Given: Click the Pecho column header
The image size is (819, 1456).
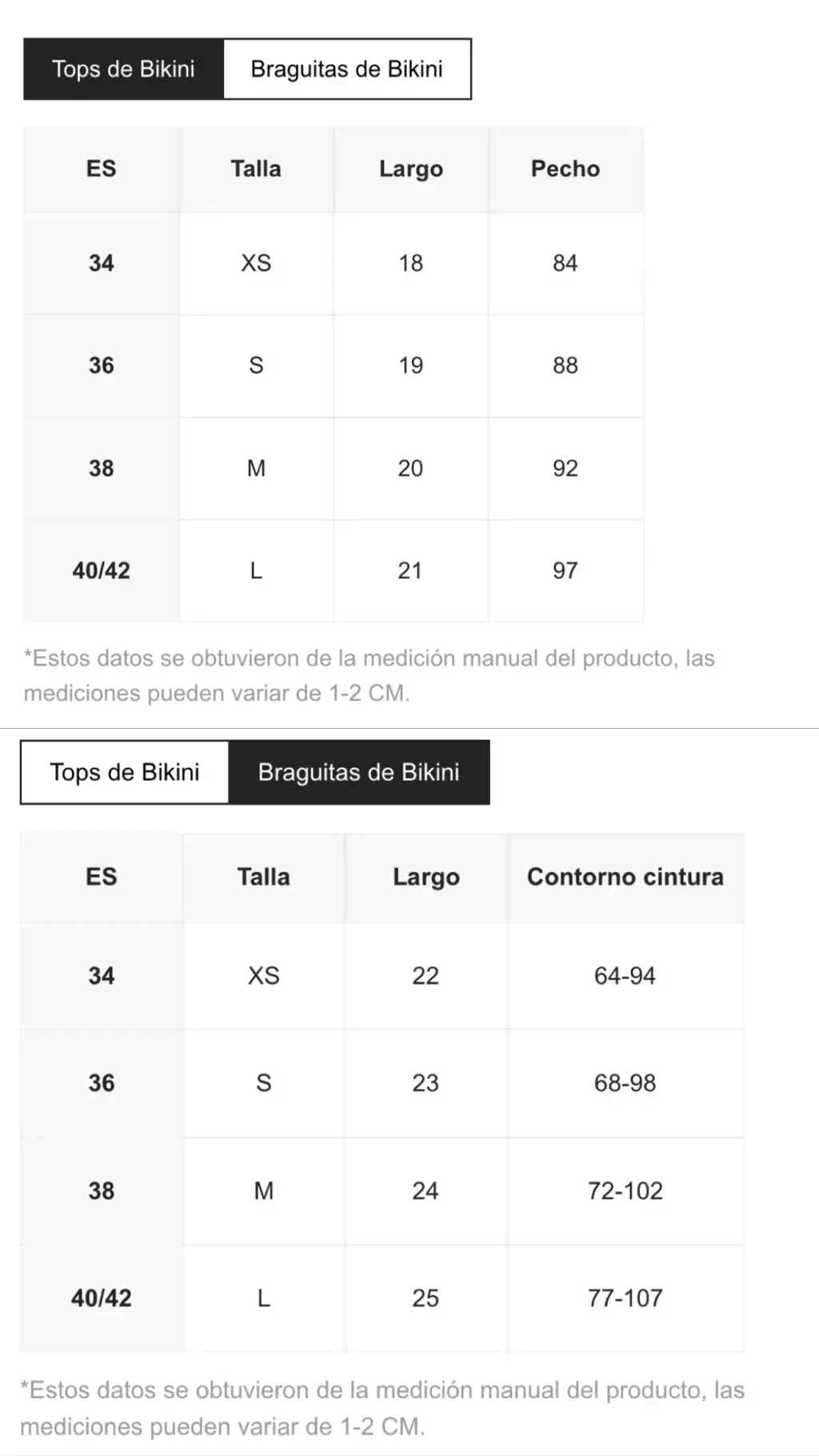Looking at the screenshot, I should coord(565,169).
